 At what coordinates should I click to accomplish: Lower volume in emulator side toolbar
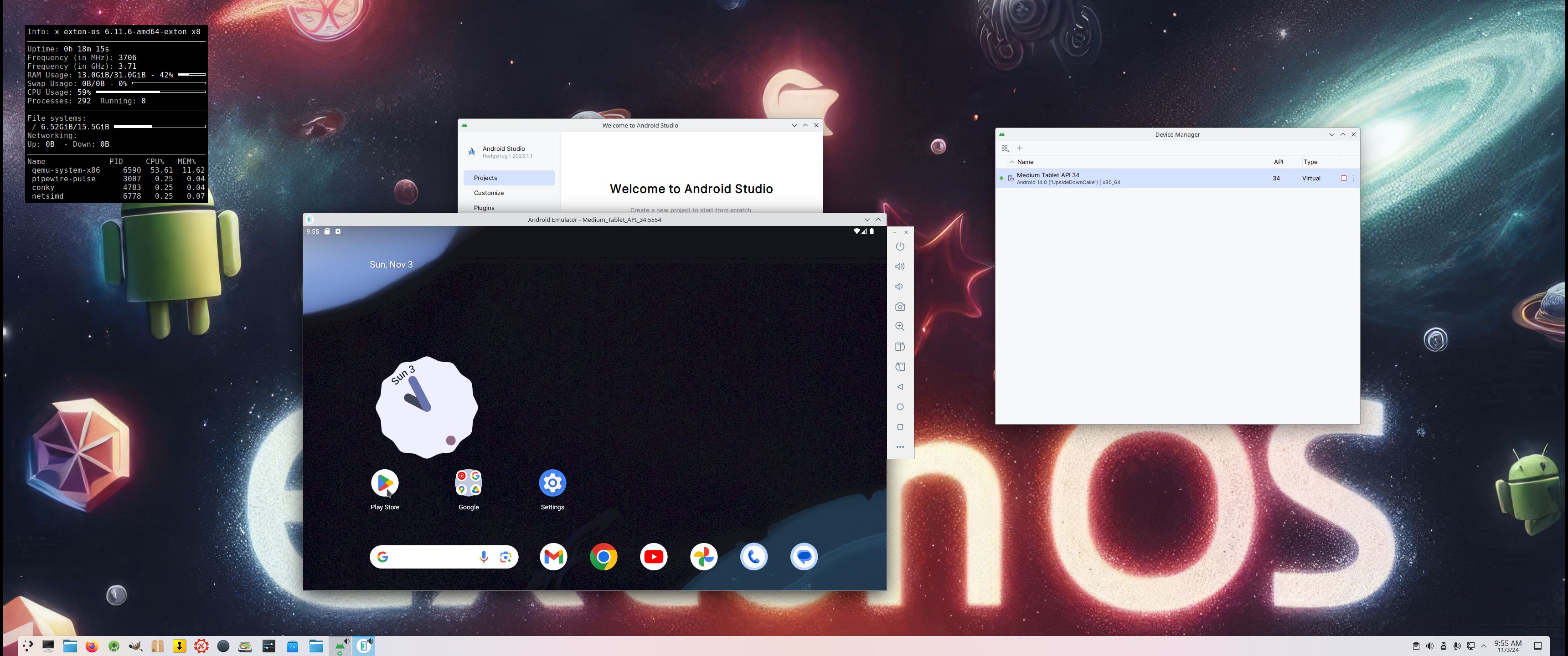[x=900, y=287]
